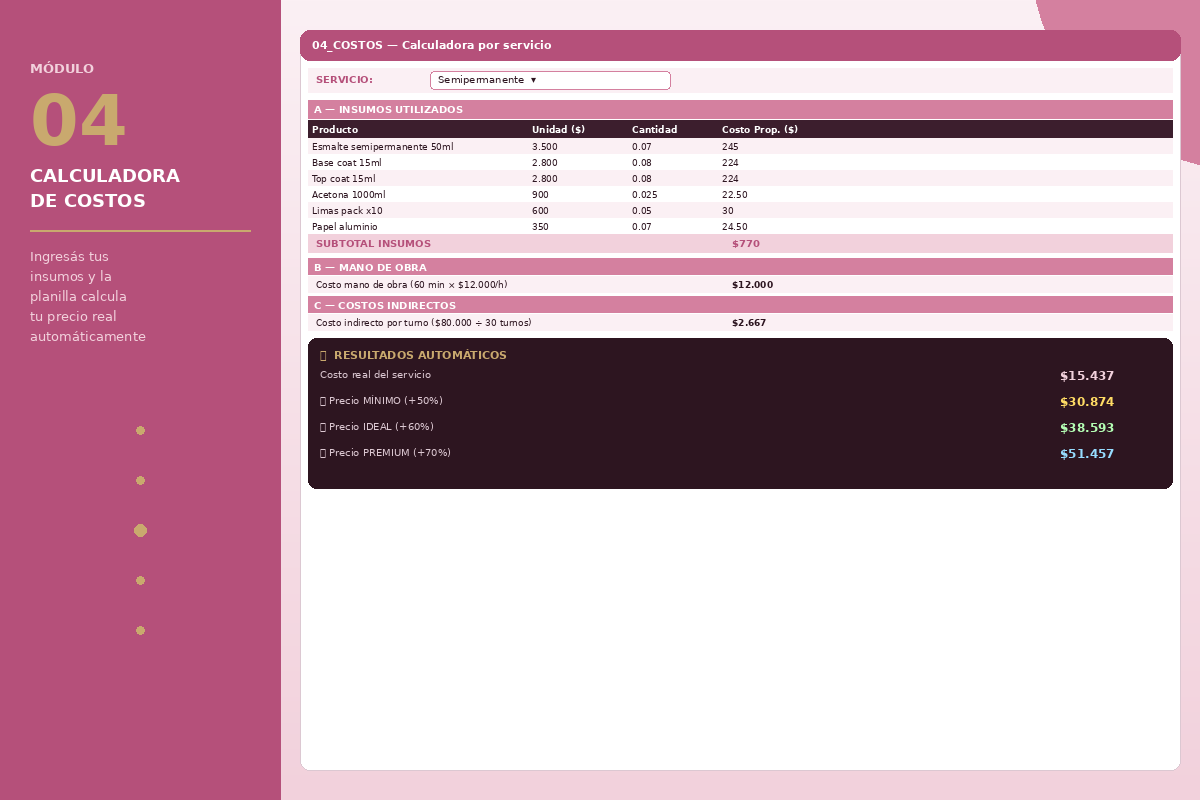This screenshot has width=1200, height=800.
Task: Click the 'Precio PREMIUM (+70%)' label
Action: tap(389, 453)
